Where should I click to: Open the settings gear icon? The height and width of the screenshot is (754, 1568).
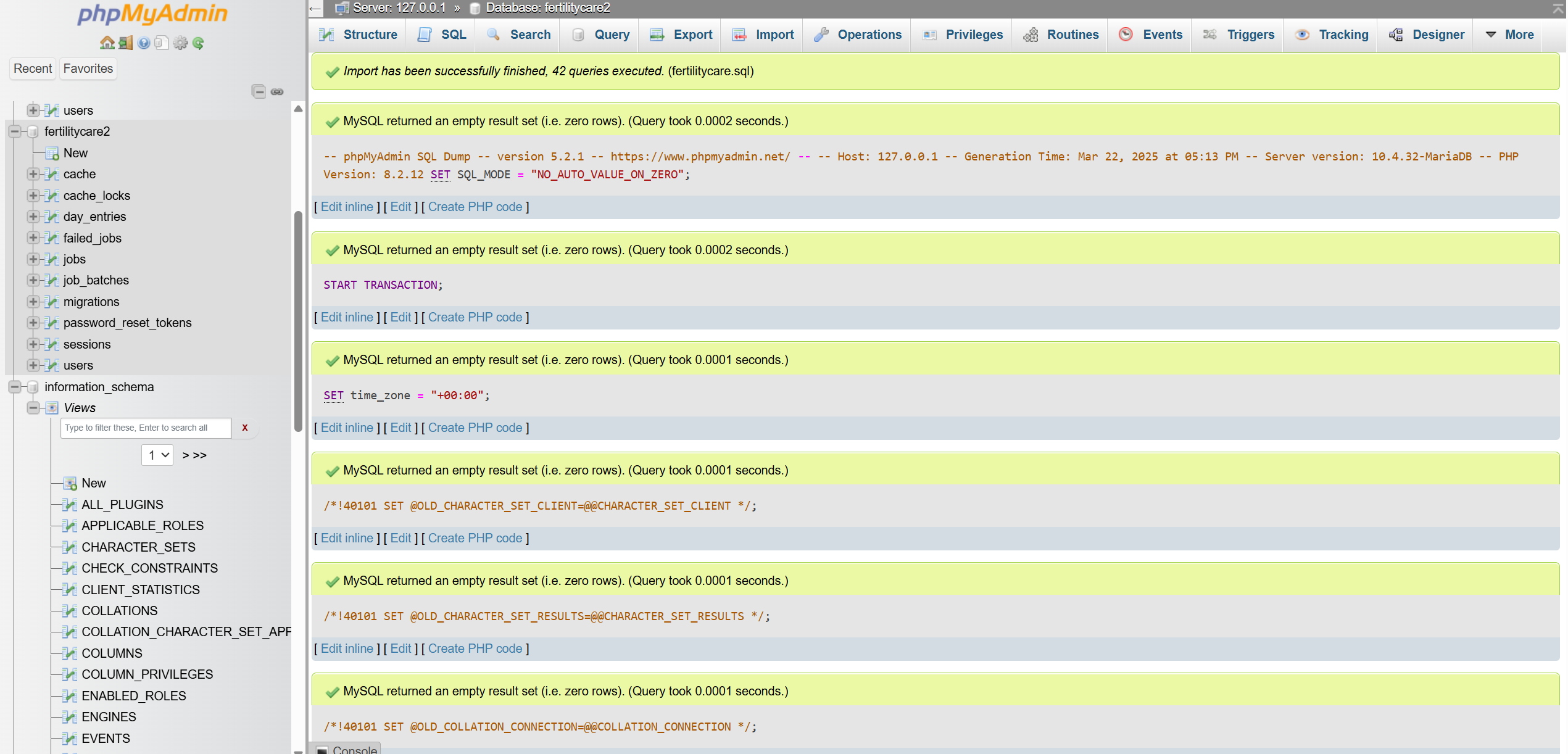pyautogui.click(x=180, y=43)
